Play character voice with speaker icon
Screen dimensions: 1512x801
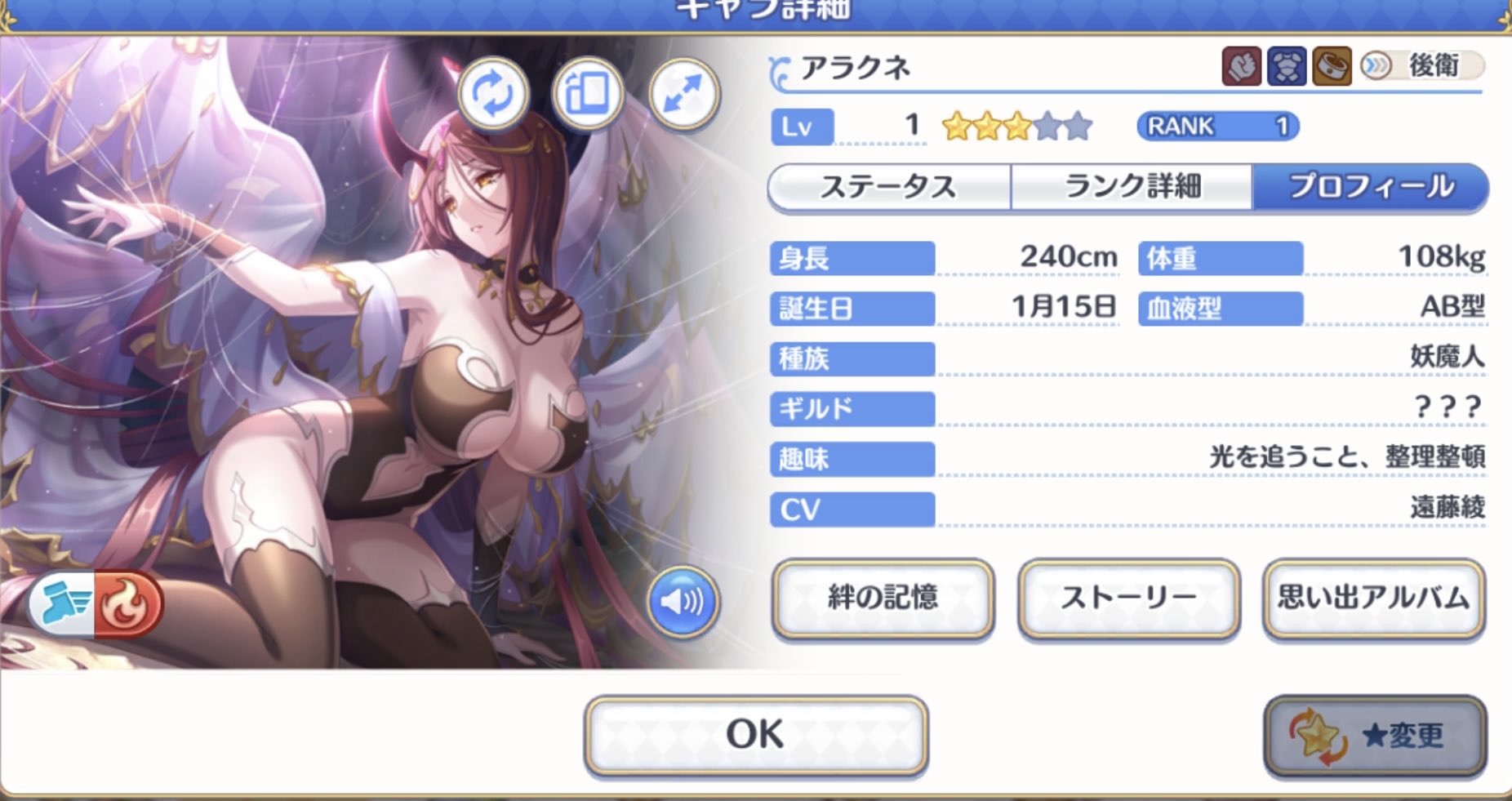pos(683,603)
